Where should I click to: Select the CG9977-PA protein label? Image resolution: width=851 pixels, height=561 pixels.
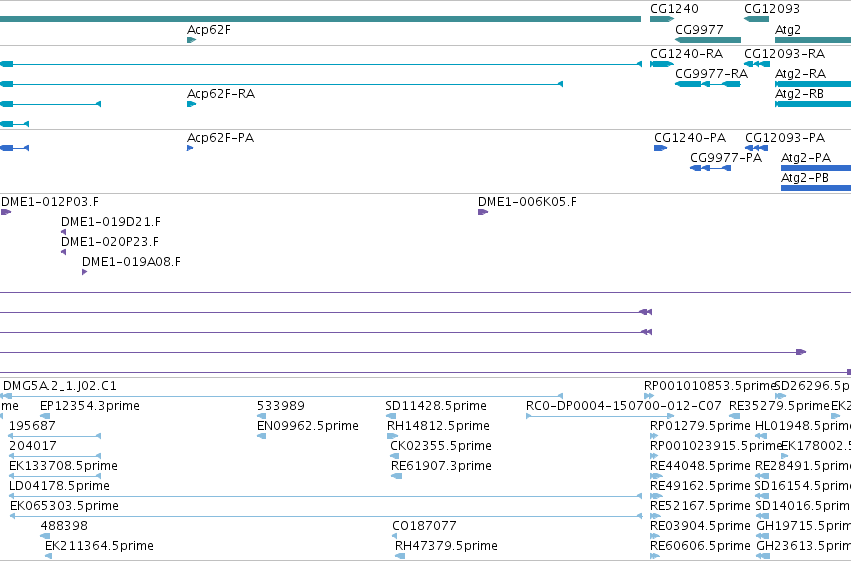(x=726, y=158)
